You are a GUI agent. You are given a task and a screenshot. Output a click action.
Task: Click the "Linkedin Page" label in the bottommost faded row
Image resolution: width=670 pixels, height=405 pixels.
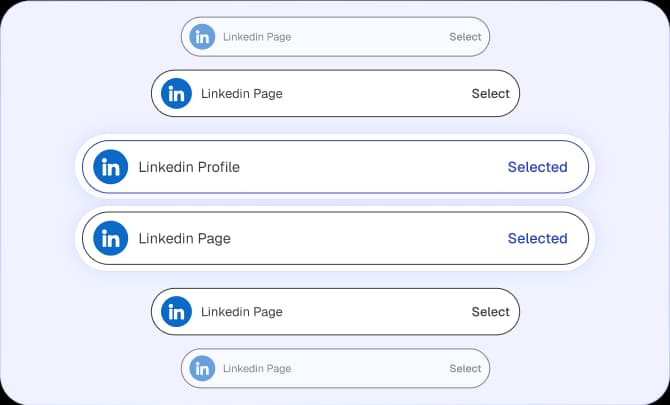click(257, 368)
